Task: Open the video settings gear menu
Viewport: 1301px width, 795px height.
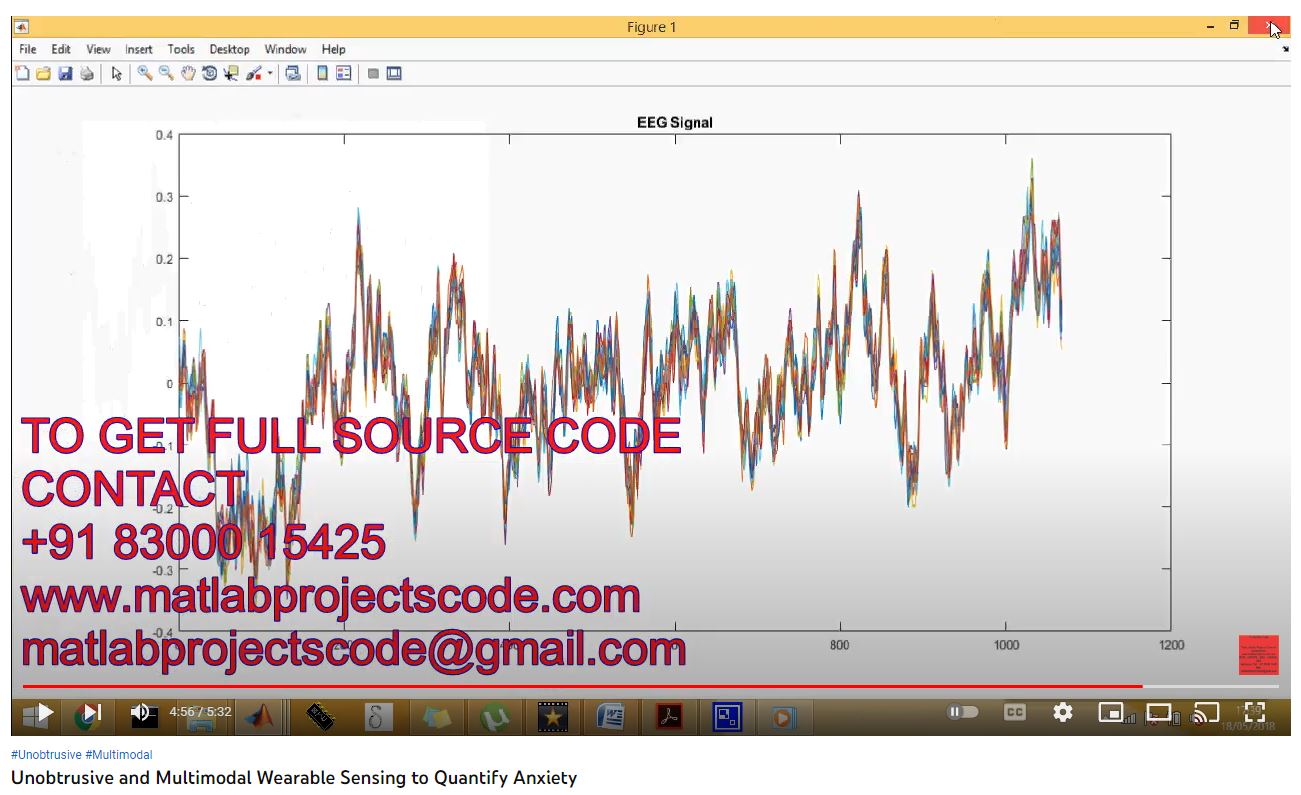Action: 1062,712
